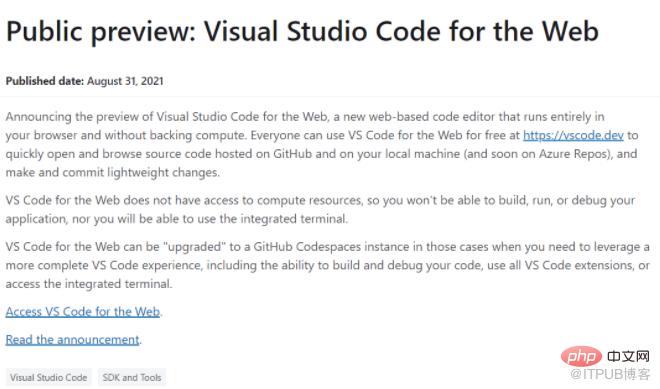Click the paragraph starting with Announcing the preview
Image resolution: width=660 pixels, height=389 pixels.
[x=322, y=144]
